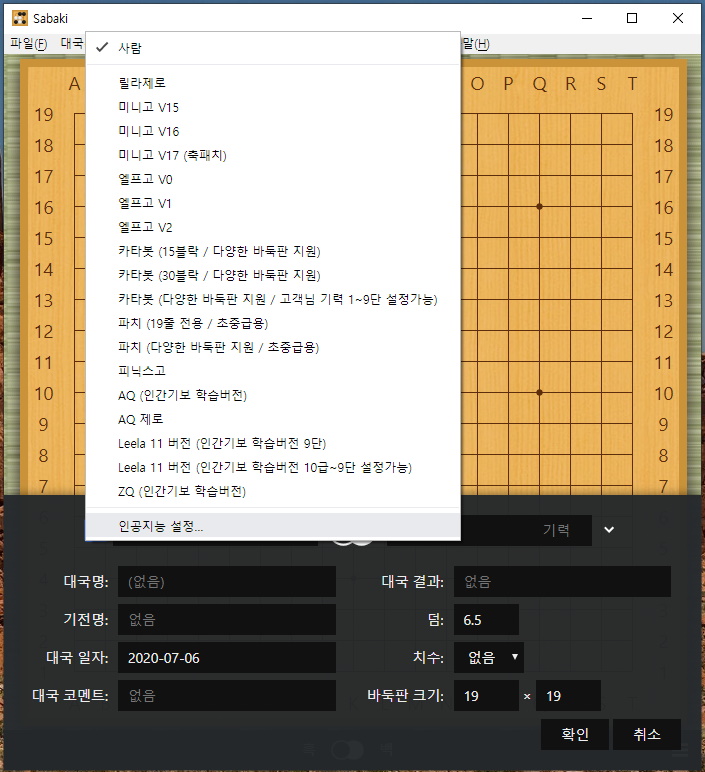Click the Q10 star point on board
This screenshot has width=705, height=772.
click(x=540, y=392)
